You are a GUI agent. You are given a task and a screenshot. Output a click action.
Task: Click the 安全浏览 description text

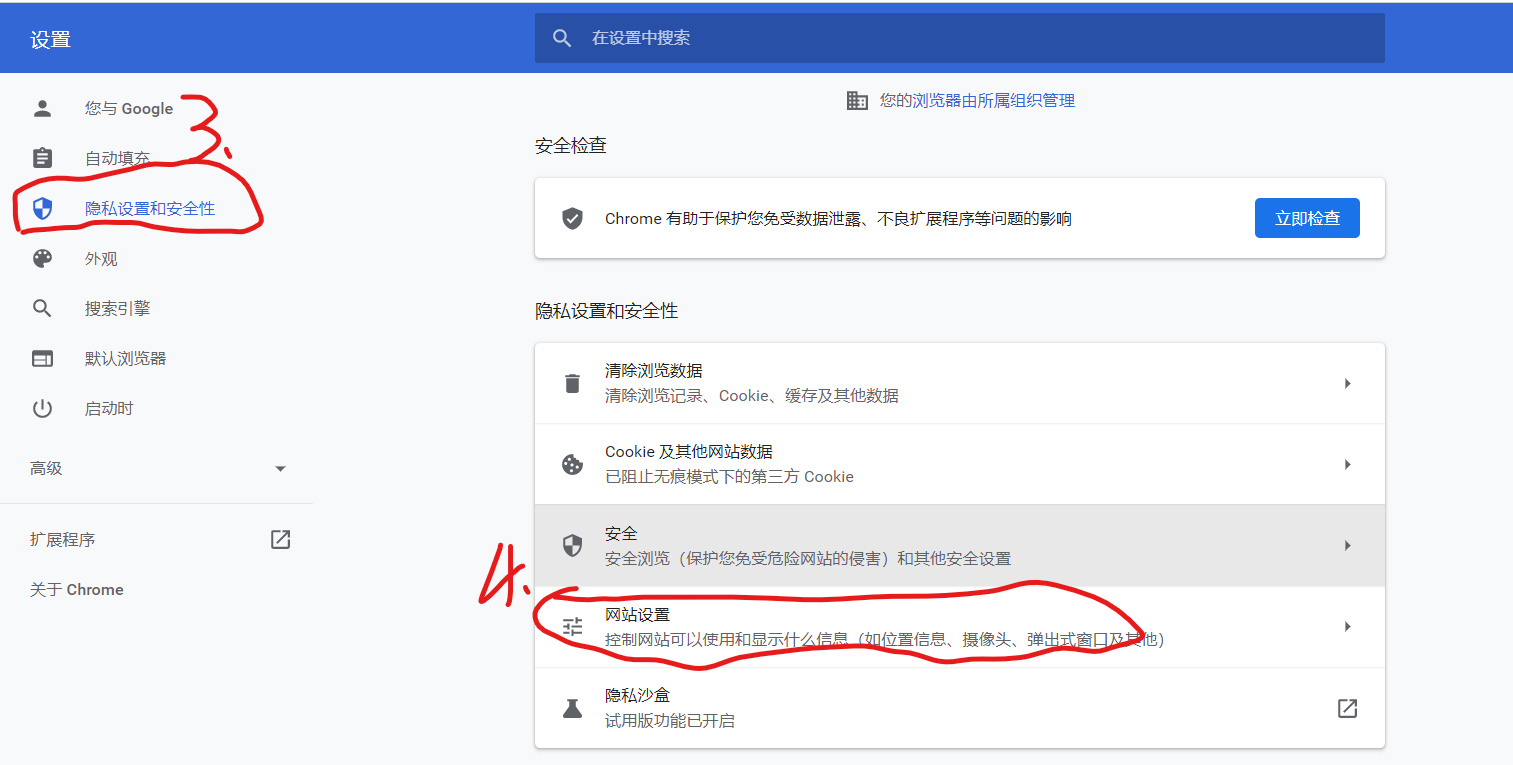tap(808, 558)
